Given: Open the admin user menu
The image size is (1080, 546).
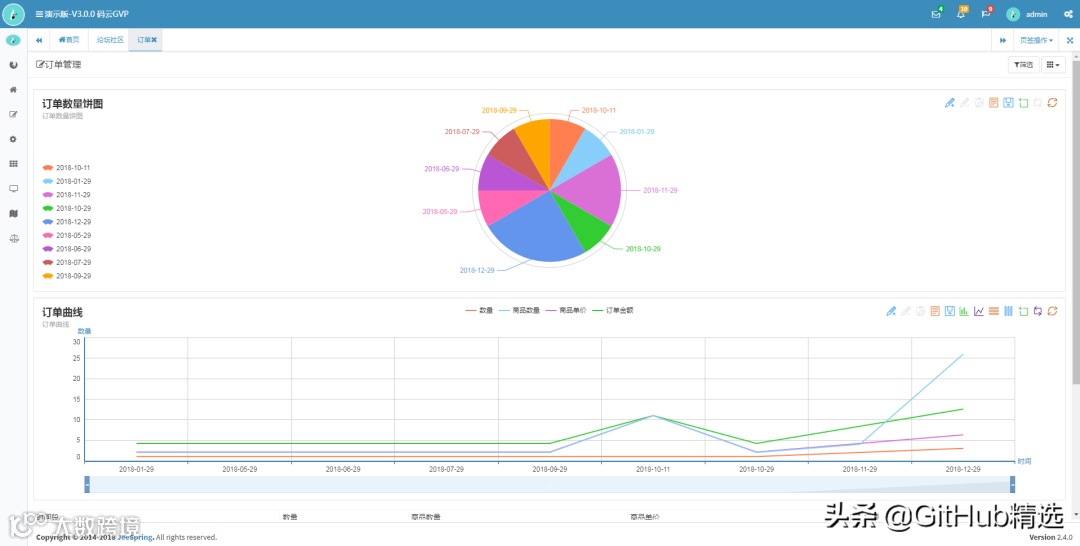Looking at the screenshot, I should (x=1027, y=14).
